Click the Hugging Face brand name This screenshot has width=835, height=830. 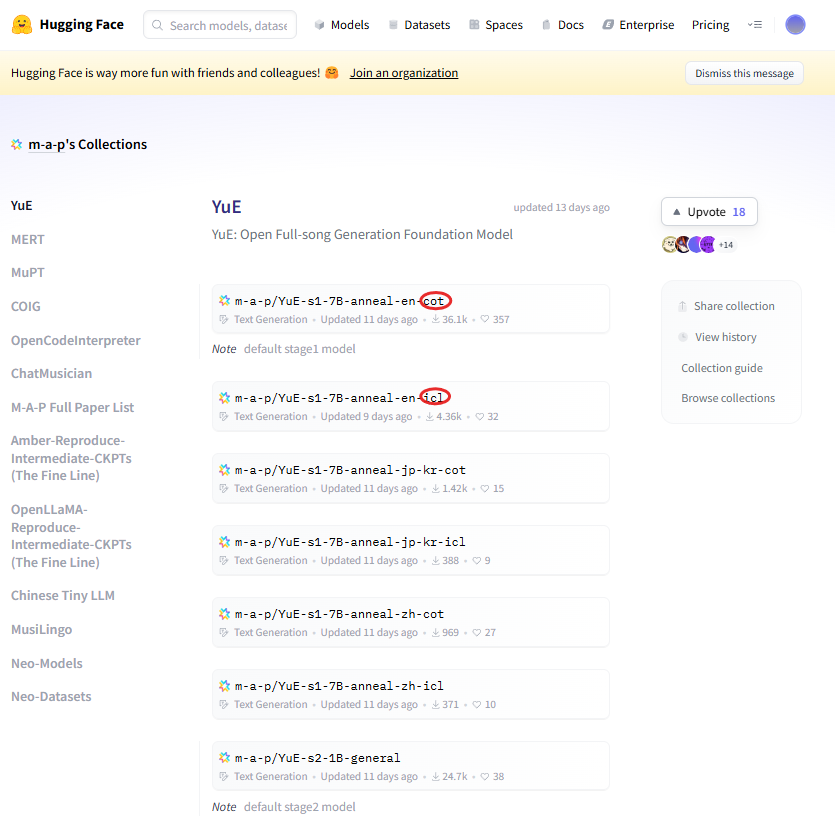click(81, 24)
